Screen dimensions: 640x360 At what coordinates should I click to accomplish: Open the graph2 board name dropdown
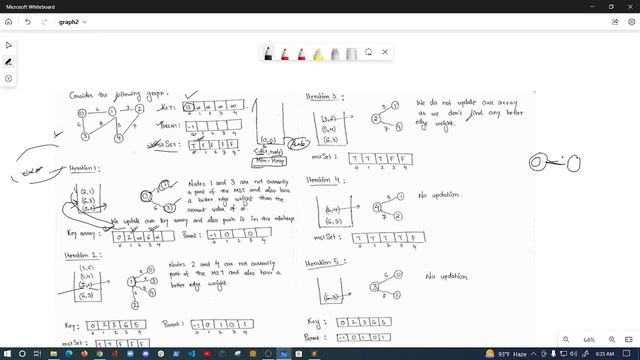click(73, 22)
